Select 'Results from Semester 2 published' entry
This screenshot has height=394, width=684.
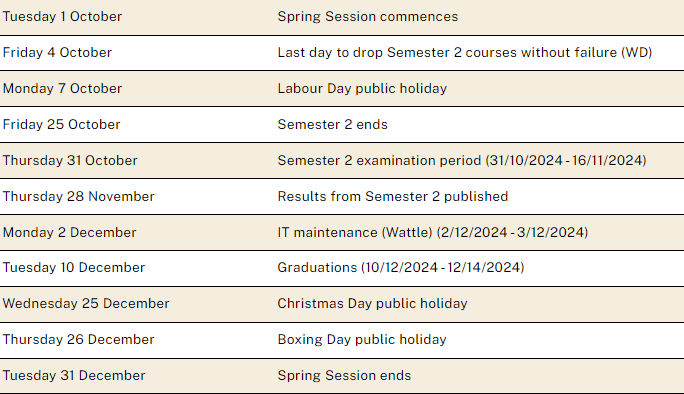(x=393, y=196)
